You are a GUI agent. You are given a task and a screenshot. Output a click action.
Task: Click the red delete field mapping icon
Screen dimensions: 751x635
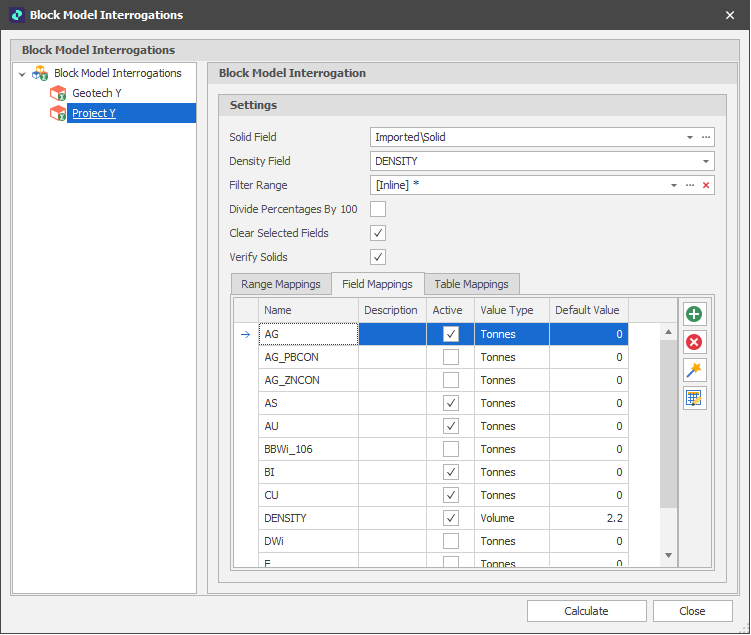pos(694,342)
